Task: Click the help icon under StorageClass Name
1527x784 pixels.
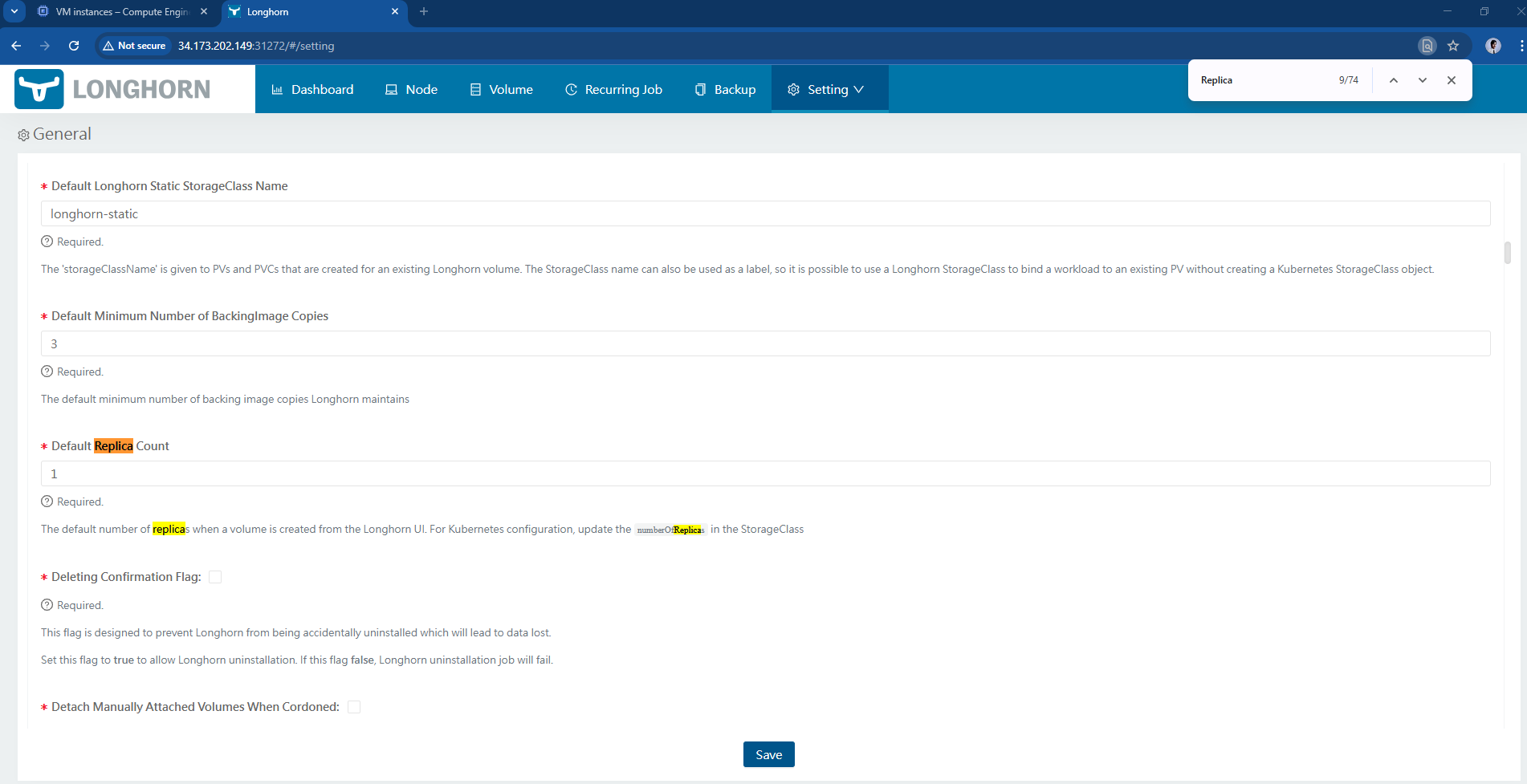Action: tap(47, 242)
